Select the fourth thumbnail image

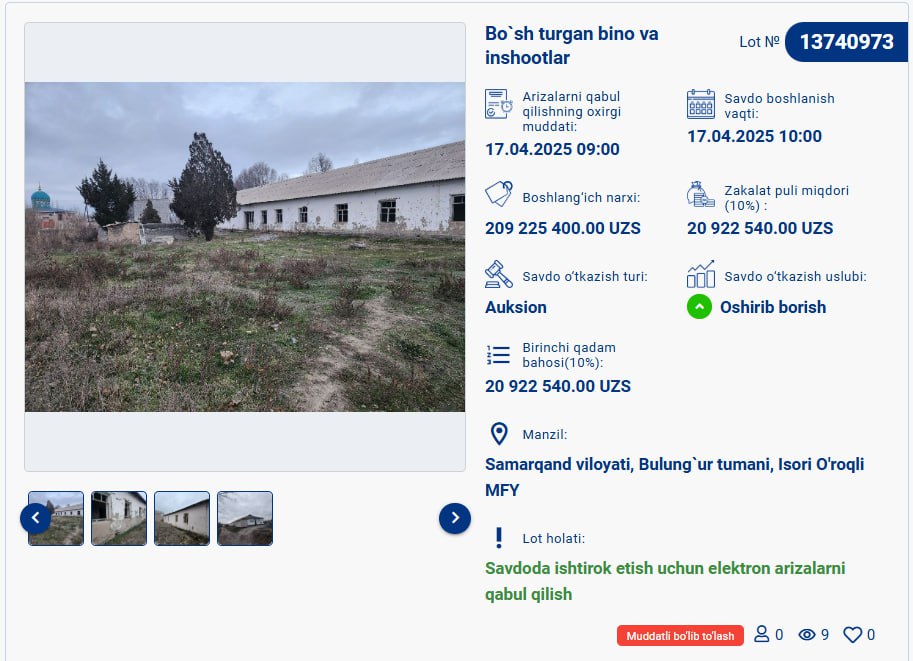point(245,518)
